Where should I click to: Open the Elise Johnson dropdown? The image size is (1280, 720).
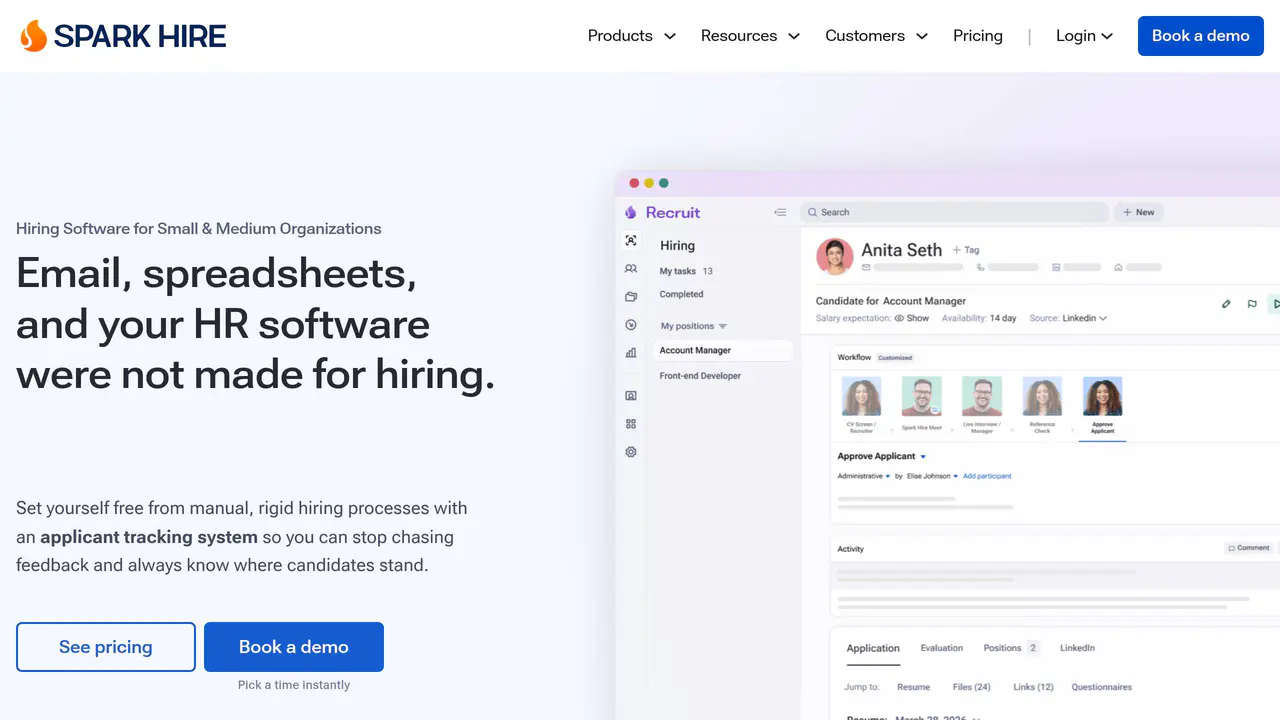(x=933, y=476)
